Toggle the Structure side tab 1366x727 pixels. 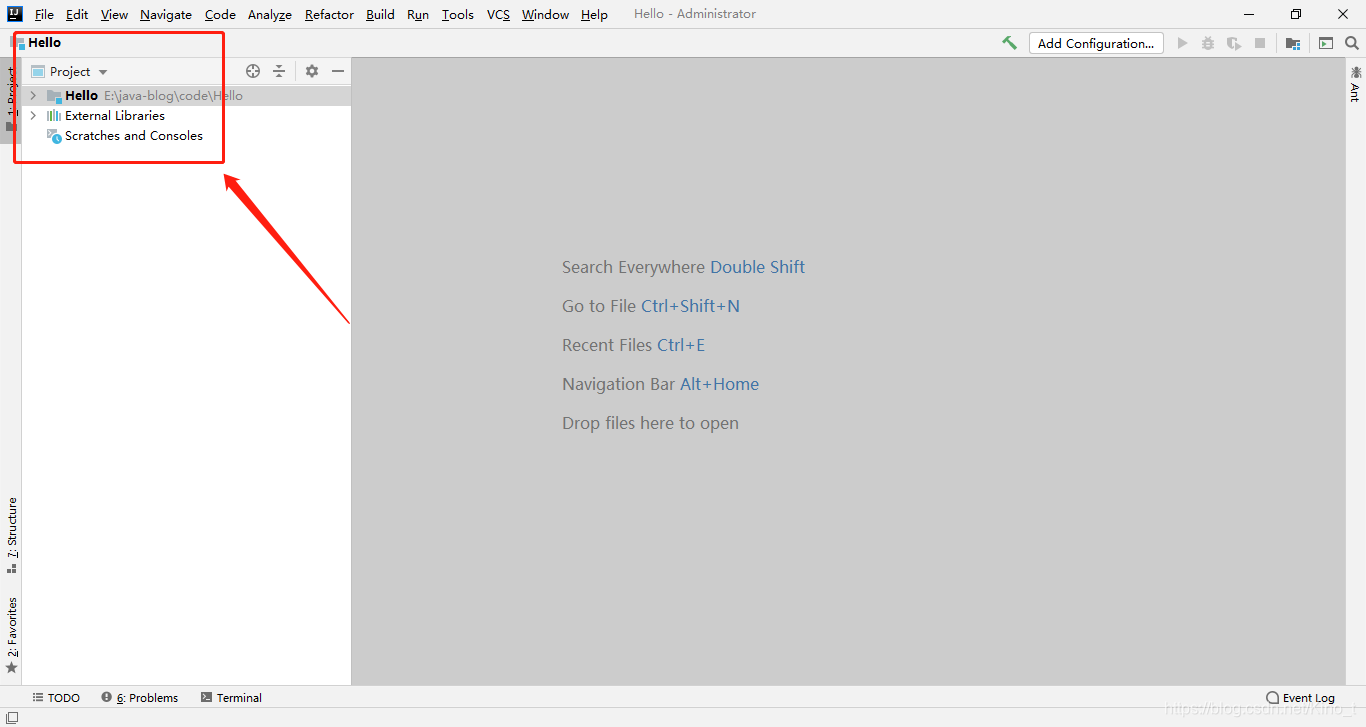click(12, 535)
